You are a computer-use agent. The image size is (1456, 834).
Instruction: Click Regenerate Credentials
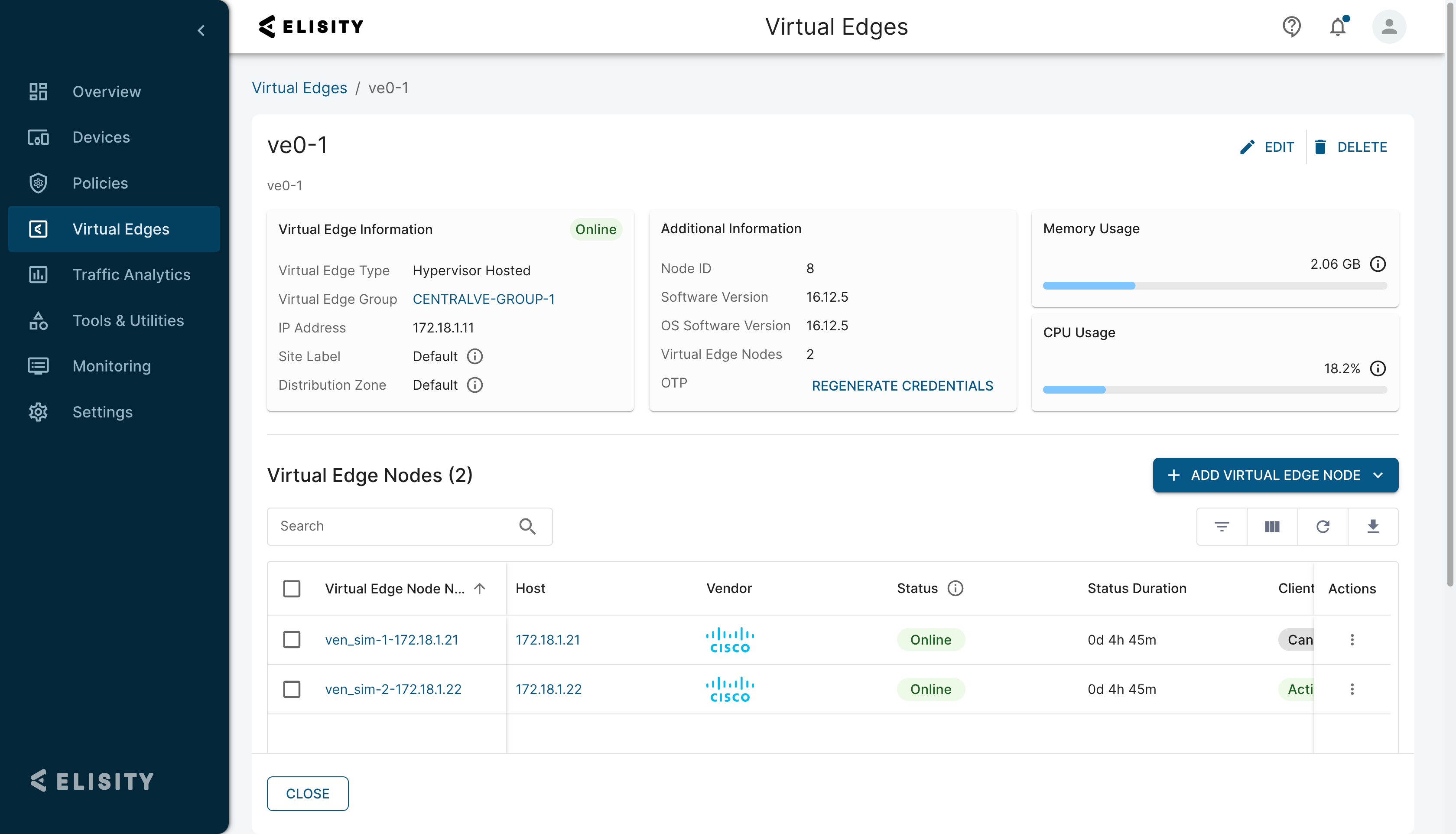(902, 385)
